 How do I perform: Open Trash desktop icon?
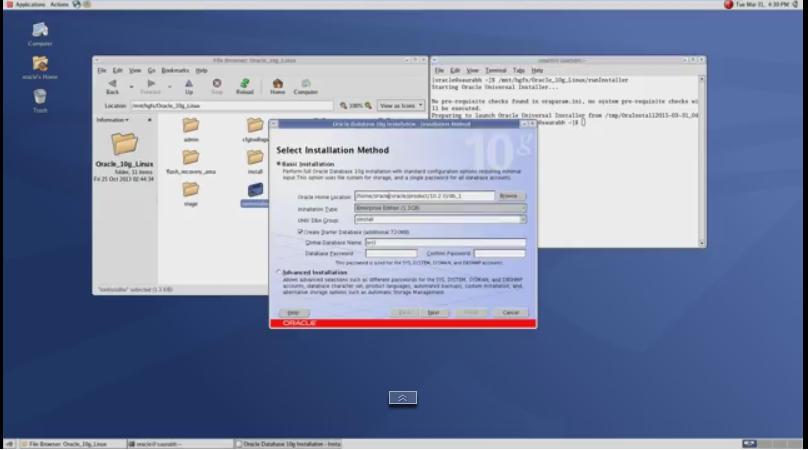40,101
